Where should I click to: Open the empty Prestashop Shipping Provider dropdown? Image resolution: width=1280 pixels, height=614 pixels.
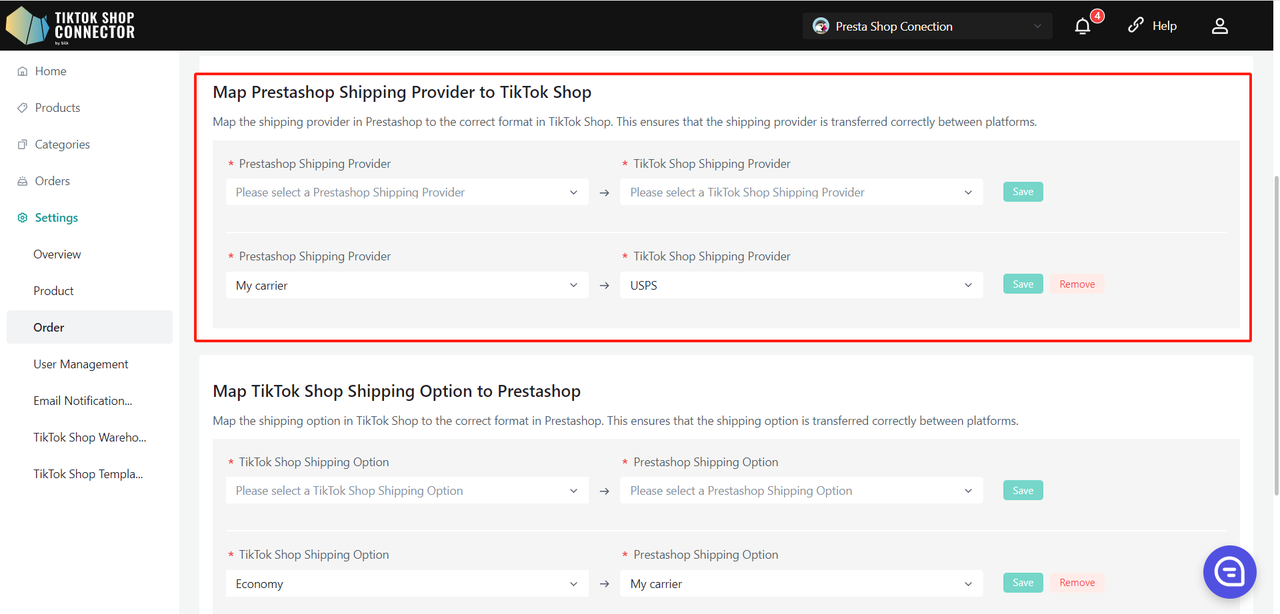tap(407, 192)
